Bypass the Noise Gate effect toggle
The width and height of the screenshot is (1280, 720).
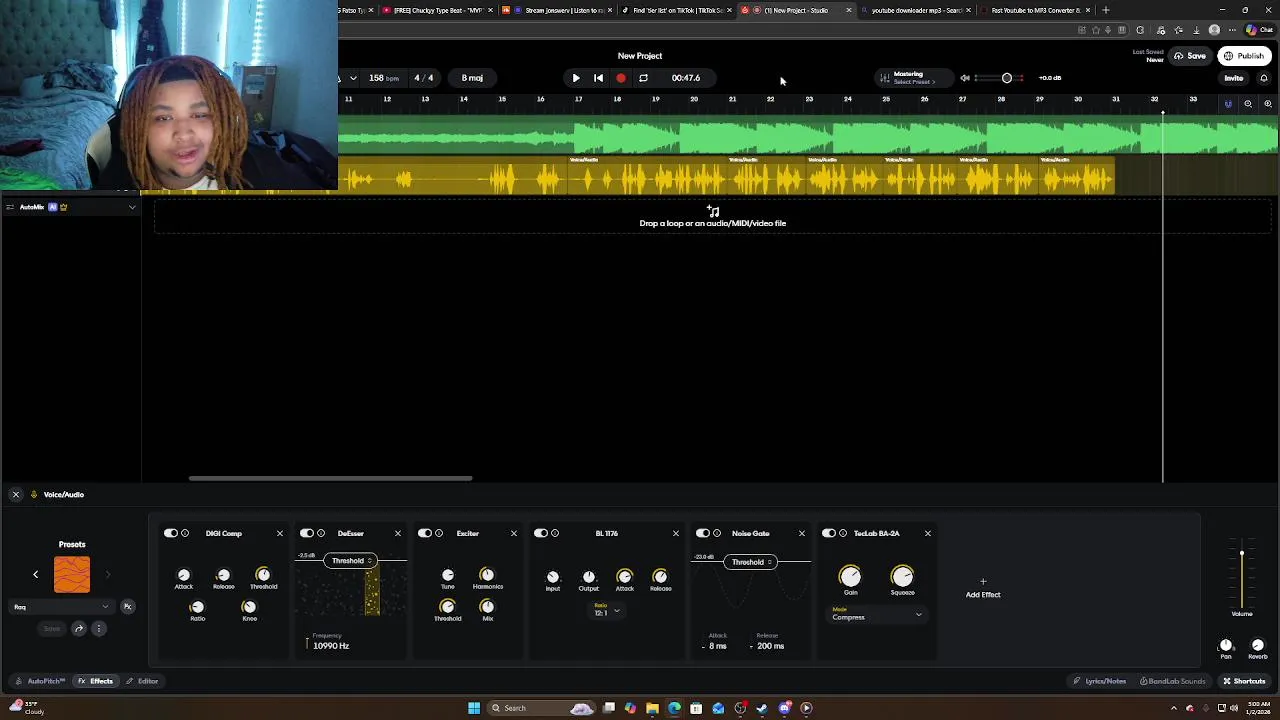[703, 533]
